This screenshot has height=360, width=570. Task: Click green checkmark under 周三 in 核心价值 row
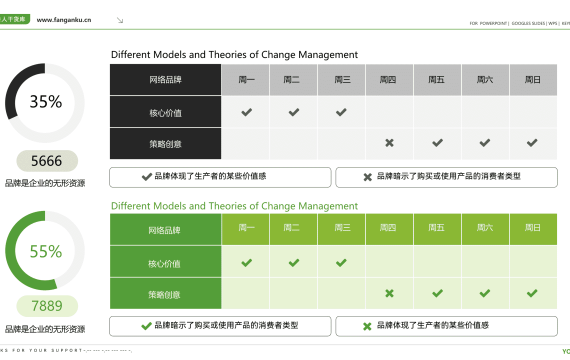pyautogui.click(x=341, y=262)
